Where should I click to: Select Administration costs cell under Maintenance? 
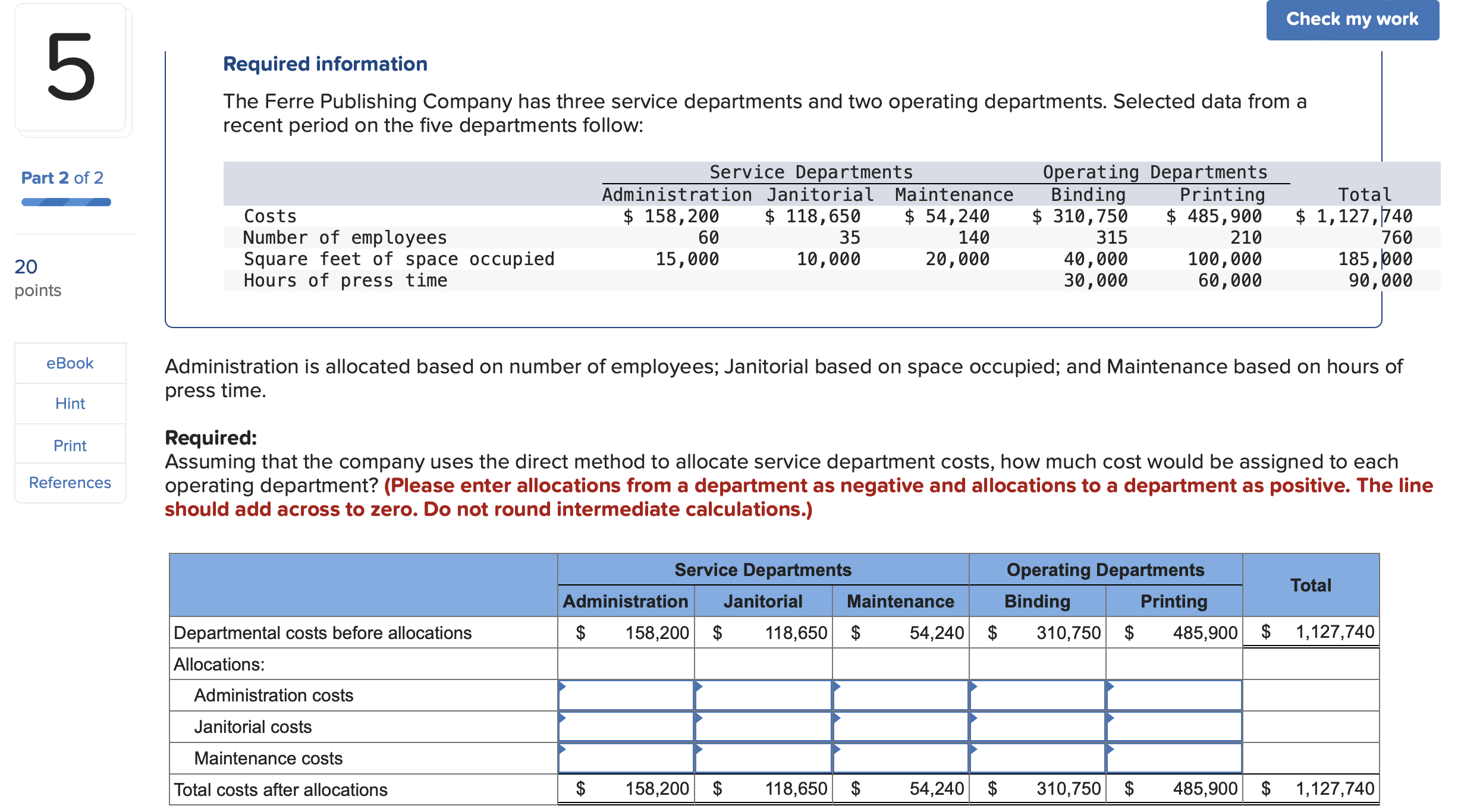point(900,695)
